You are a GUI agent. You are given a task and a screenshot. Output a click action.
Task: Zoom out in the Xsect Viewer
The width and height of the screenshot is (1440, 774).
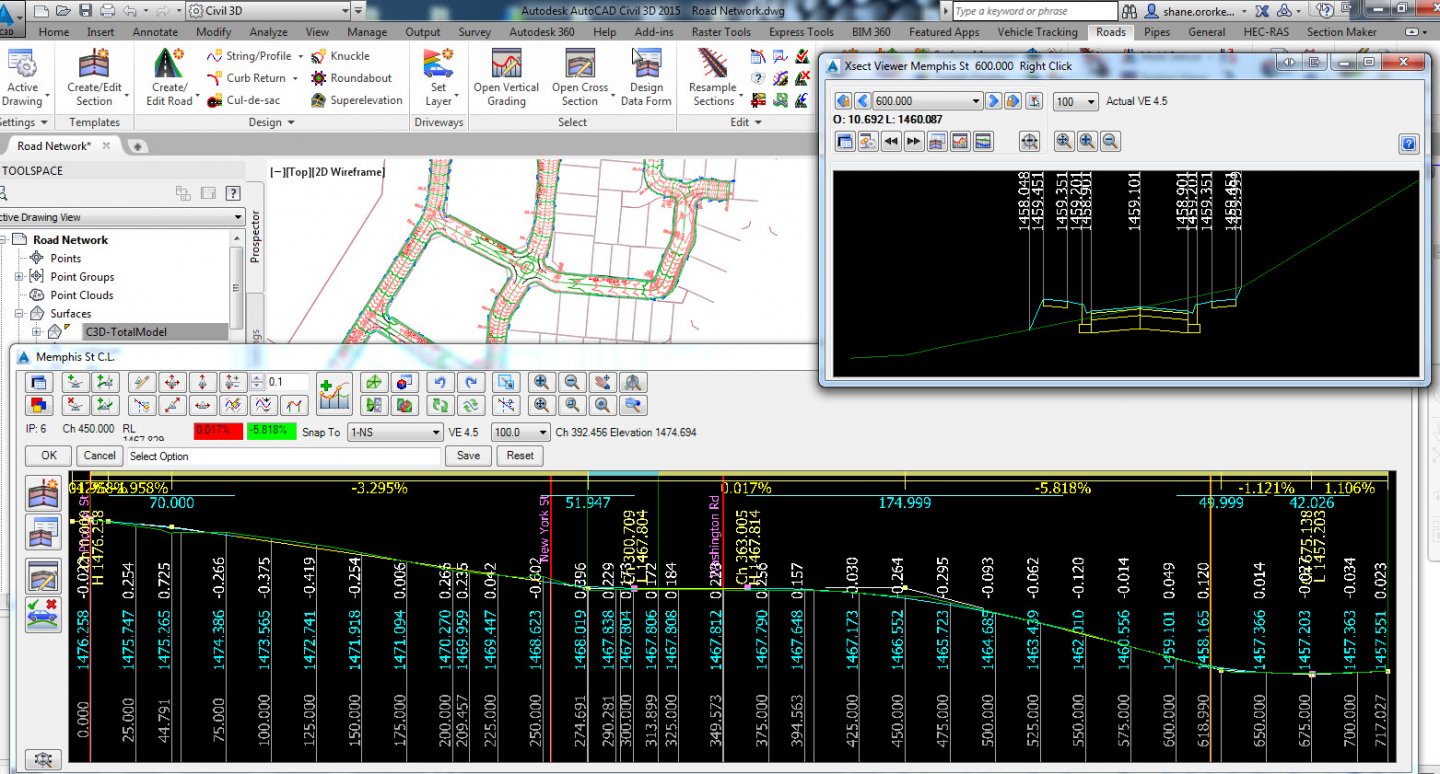1110,142
